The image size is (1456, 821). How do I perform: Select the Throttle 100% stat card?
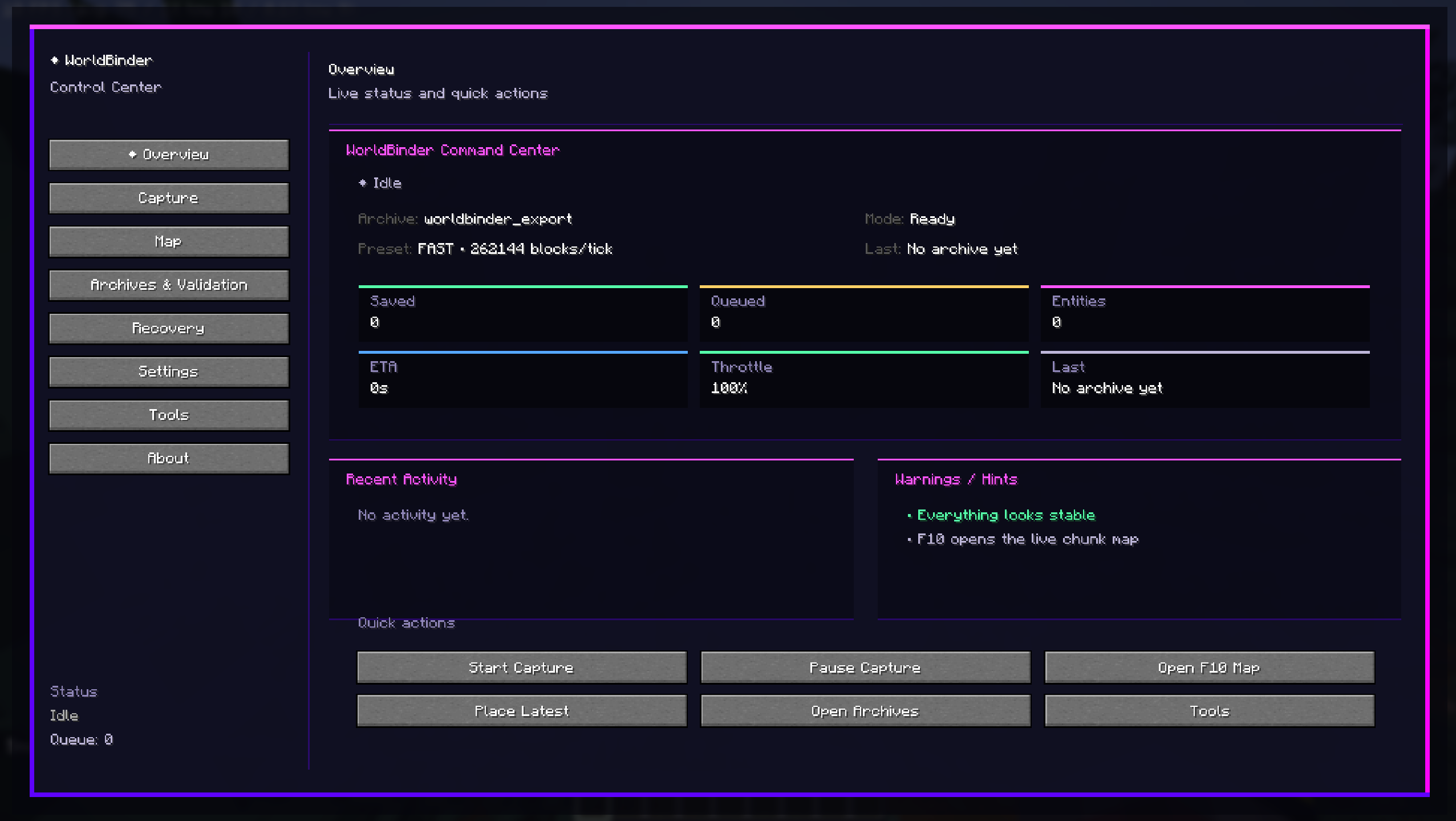click(x=864, y=379)
